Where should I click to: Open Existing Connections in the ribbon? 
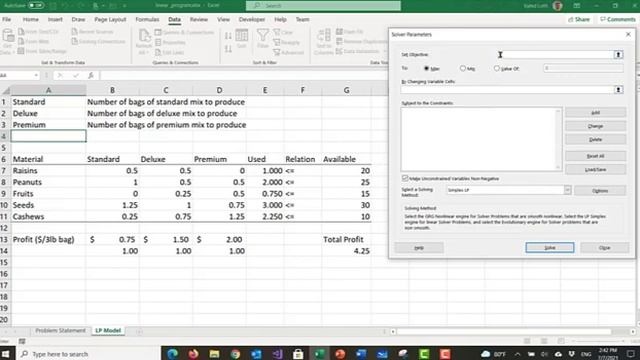coord(98,41)
